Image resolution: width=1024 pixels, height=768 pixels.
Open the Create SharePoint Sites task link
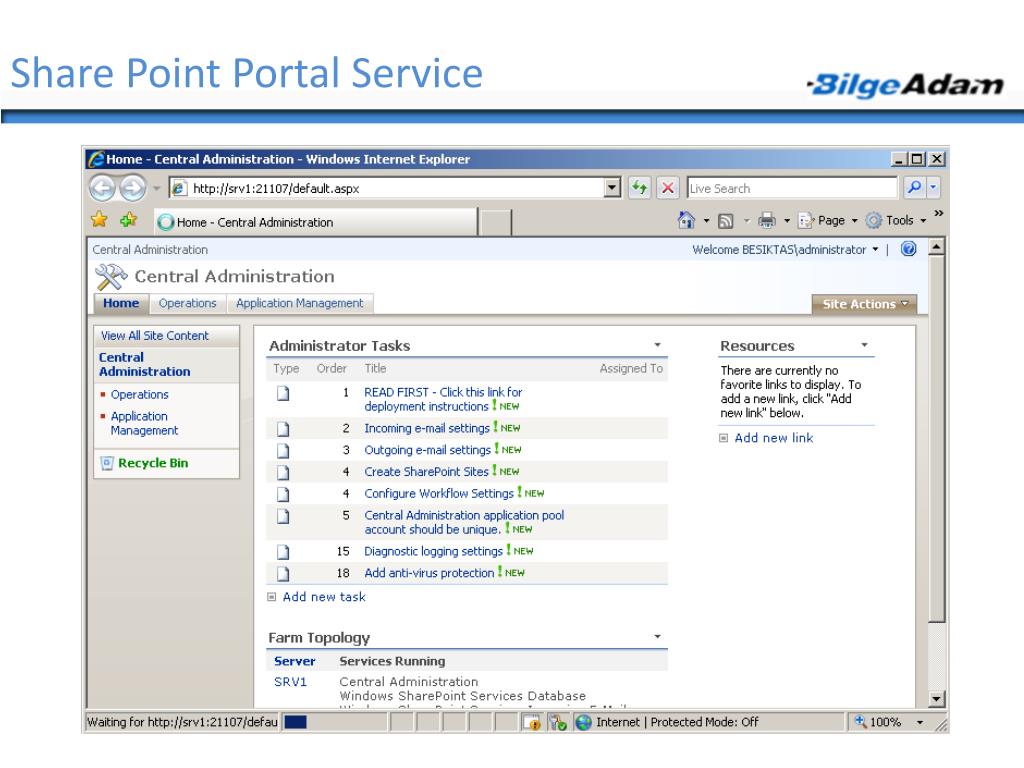tap(426, 472)
